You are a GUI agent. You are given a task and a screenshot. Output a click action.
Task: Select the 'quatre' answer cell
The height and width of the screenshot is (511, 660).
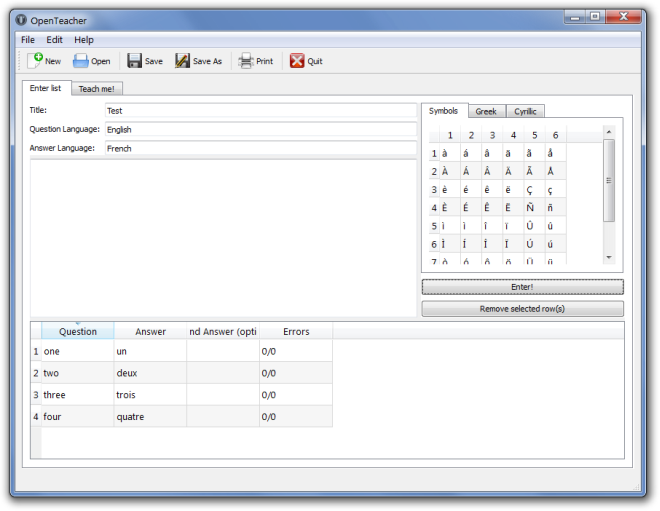pyautogui.click(x=150, y=417)
